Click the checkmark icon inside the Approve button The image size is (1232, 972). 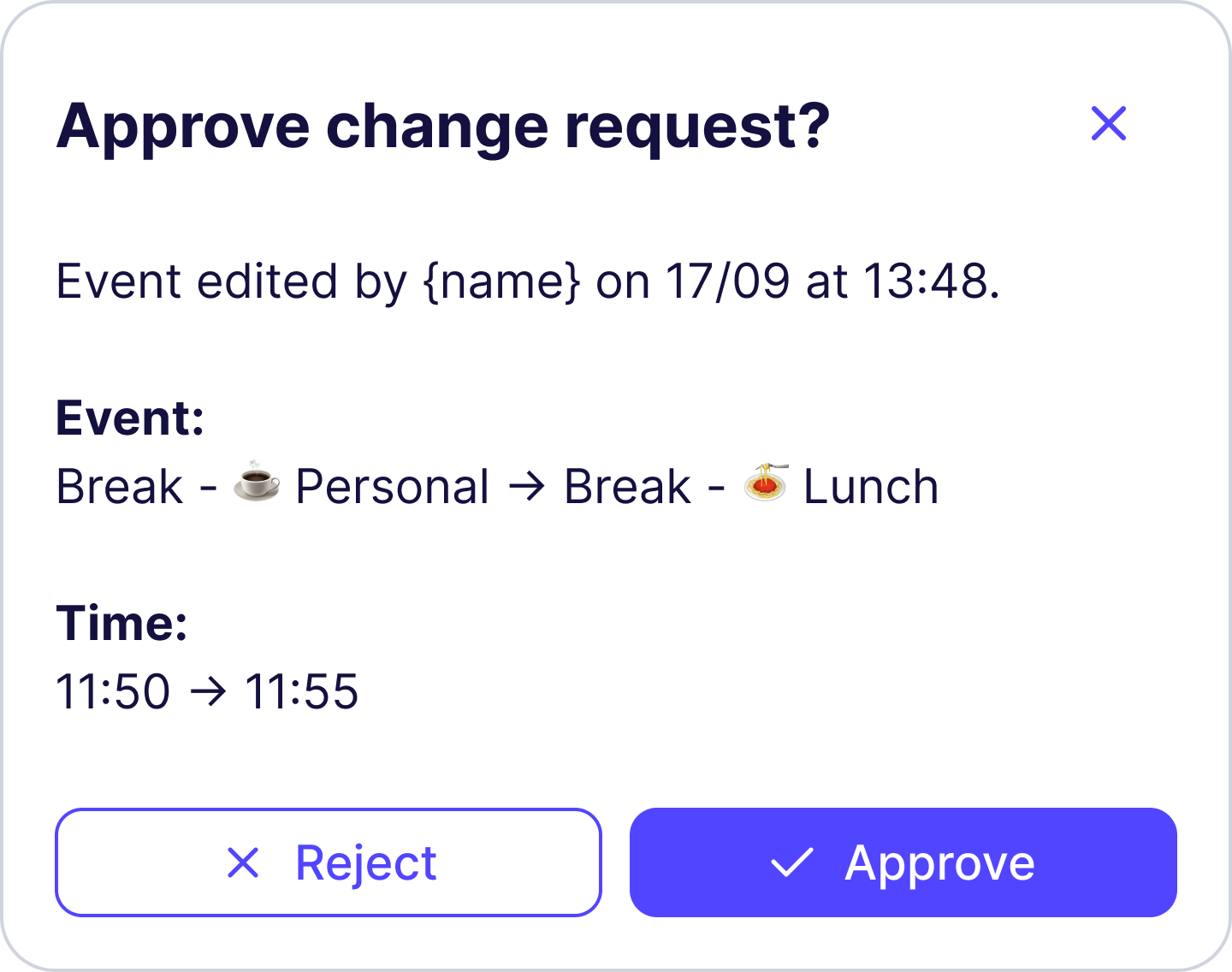pos(791,862)
